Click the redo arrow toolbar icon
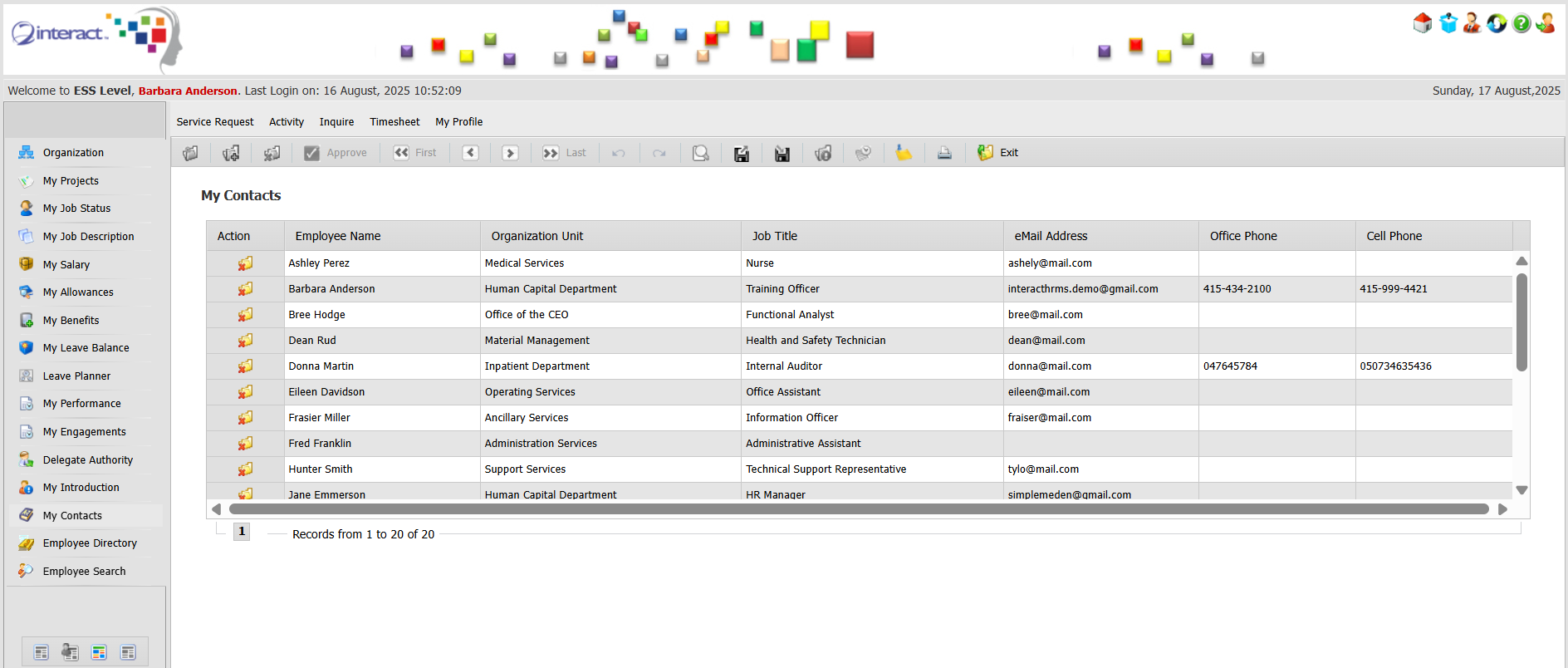The width and height of the screenshot is (1568, 668). pyautogui.click(x=659, y=153)
